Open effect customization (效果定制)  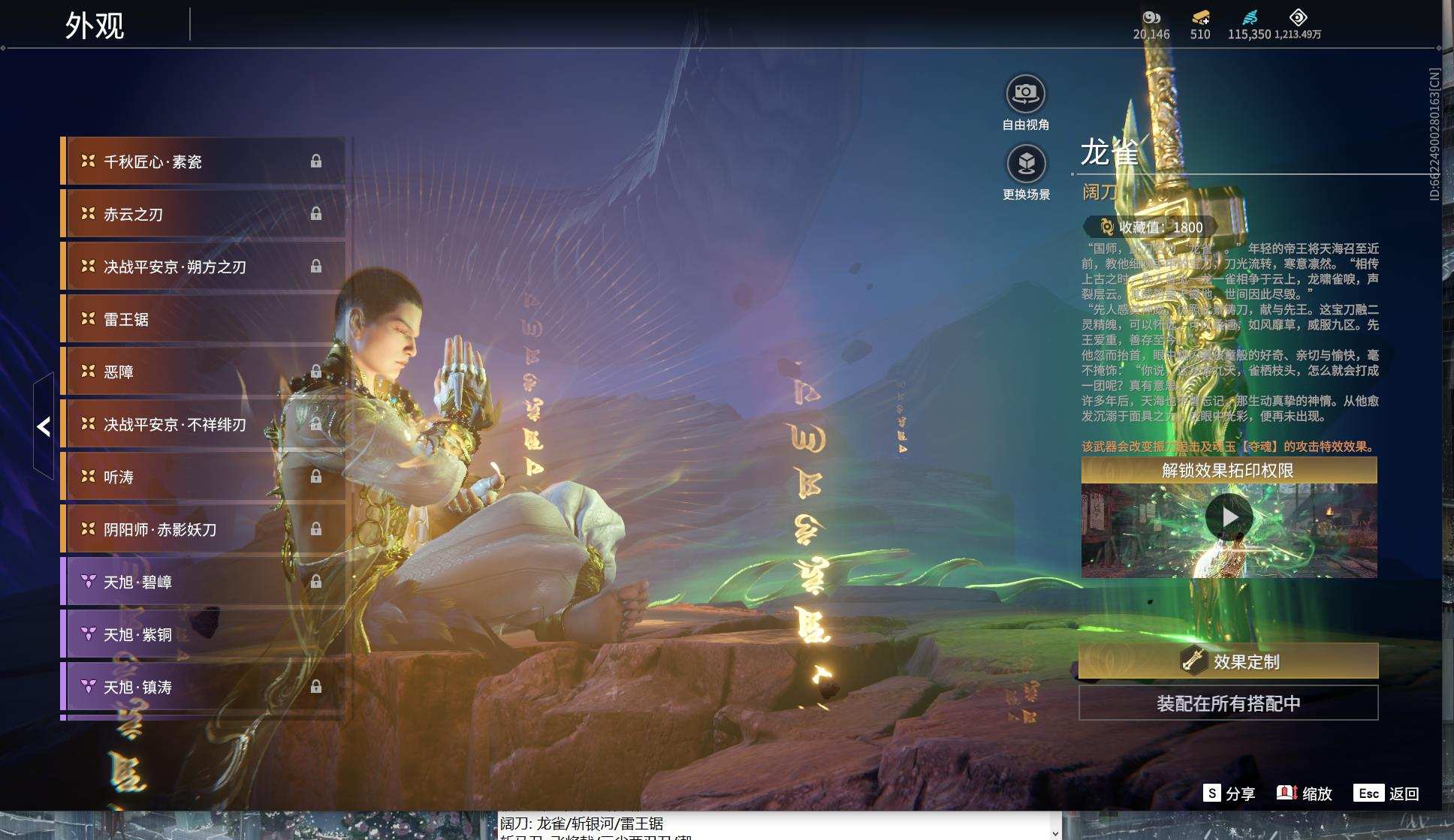point(1228,661)
